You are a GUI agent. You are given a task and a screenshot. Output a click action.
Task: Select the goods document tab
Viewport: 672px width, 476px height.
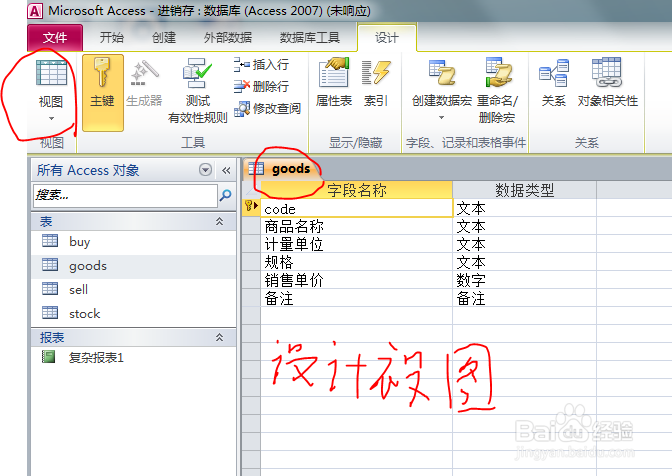(x=283, y=169)
